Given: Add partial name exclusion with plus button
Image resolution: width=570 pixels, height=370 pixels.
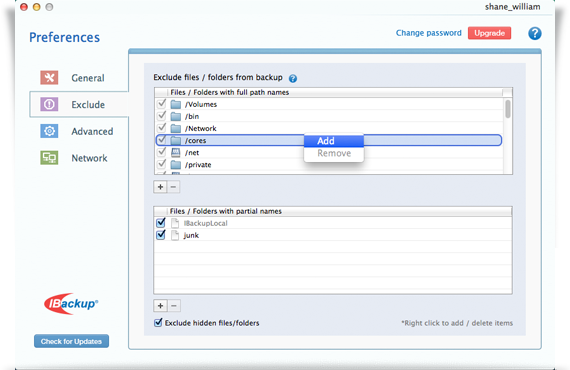Looking at the screenshot, I should [160, 306].
